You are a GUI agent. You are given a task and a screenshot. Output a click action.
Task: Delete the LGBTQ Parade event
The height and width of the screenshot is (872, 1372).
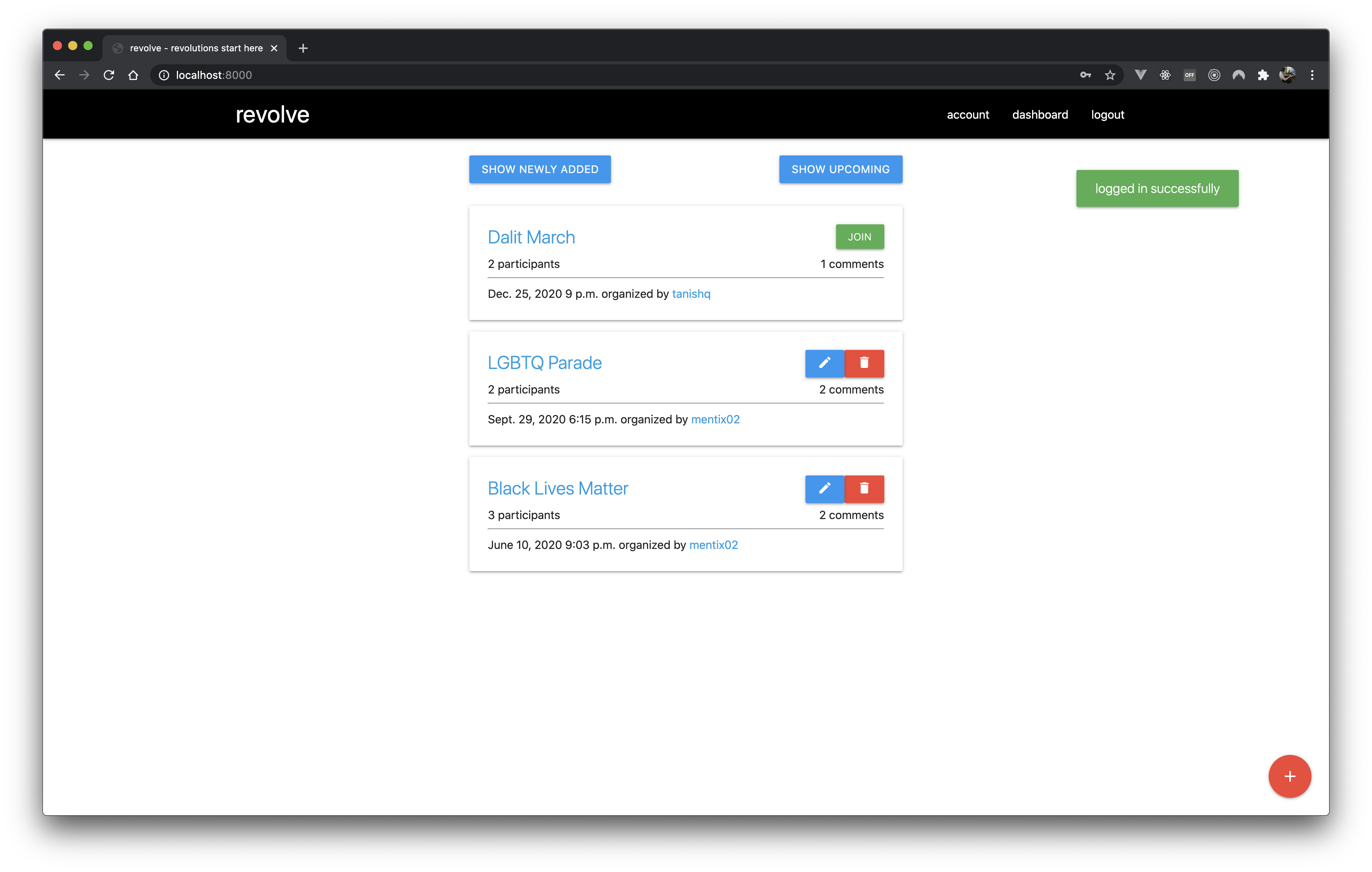pos(864,363)
